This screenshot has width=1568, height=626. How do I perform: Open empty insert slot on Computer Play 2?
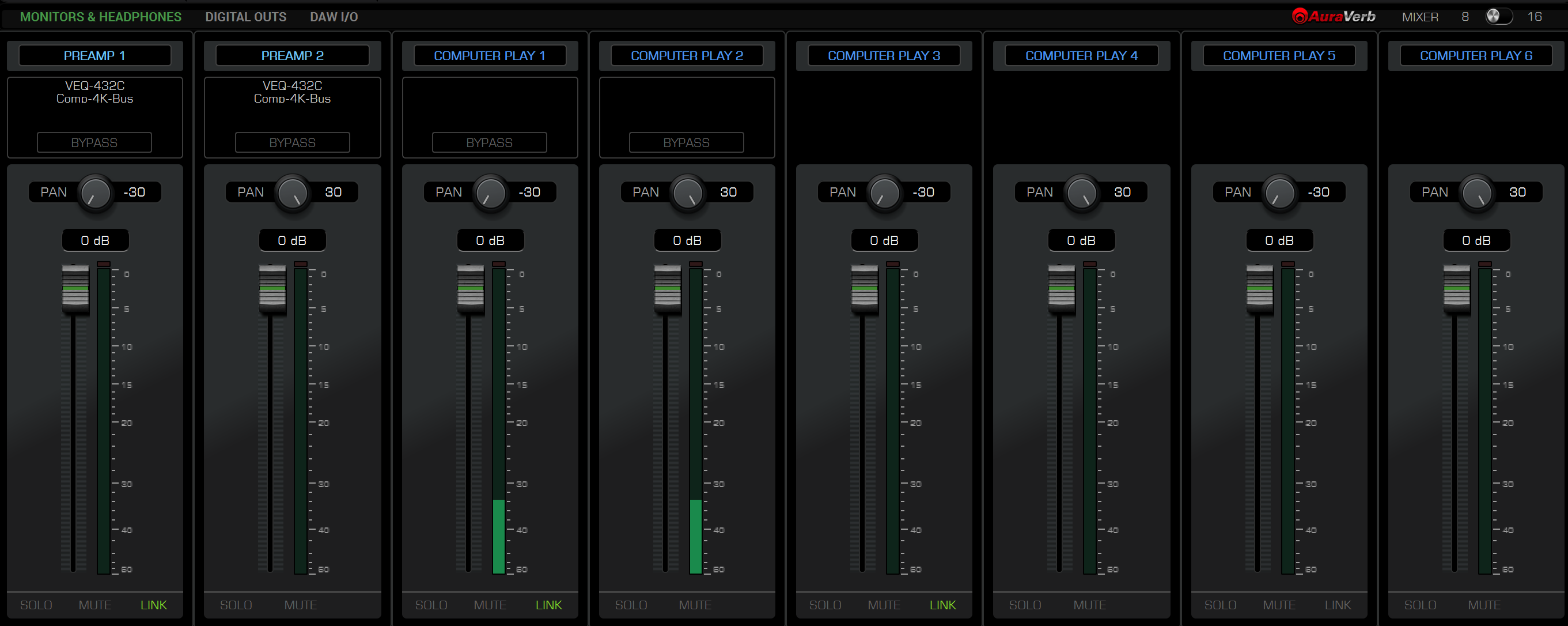click(687, 104)
